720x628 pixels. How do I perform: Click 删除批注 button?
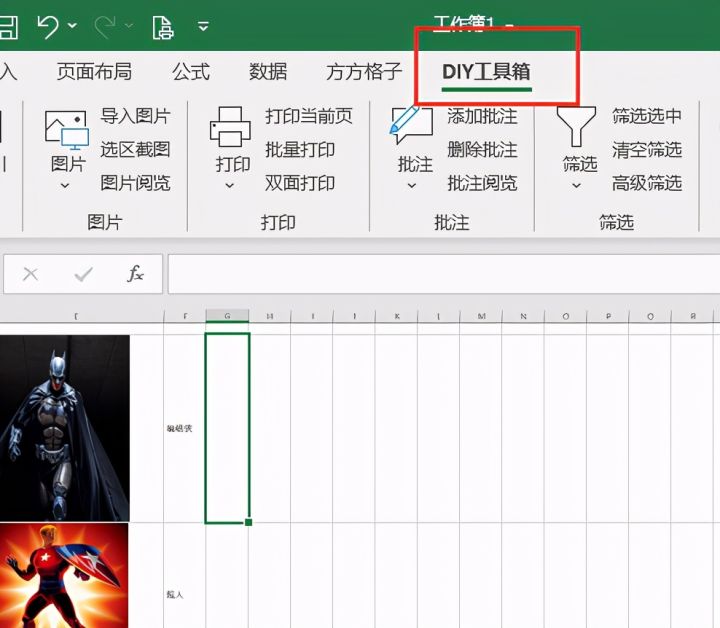482,149
